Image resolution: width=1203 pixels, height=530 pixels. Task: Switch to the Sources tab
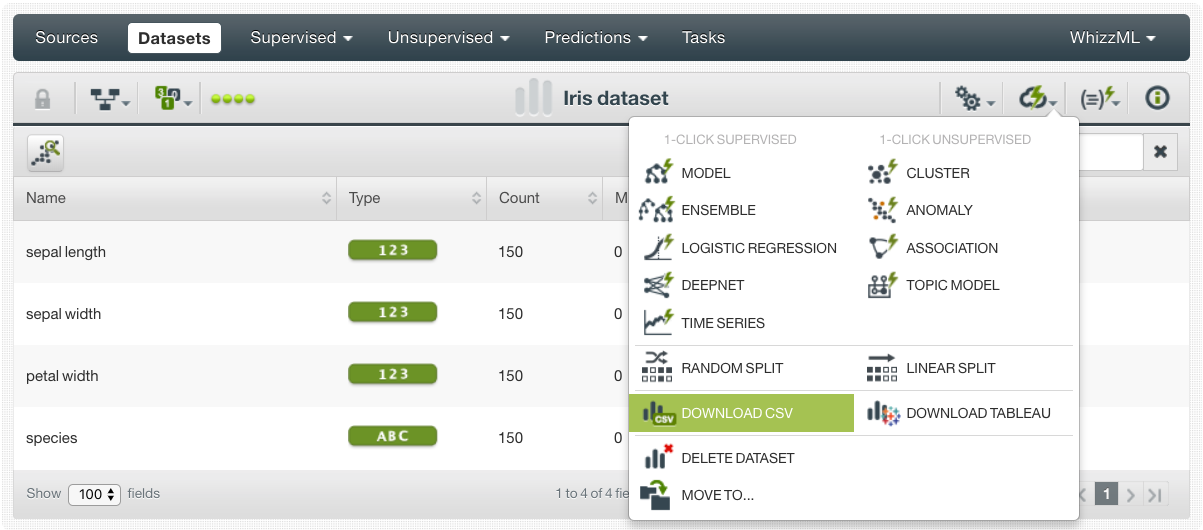pos(66,38)
